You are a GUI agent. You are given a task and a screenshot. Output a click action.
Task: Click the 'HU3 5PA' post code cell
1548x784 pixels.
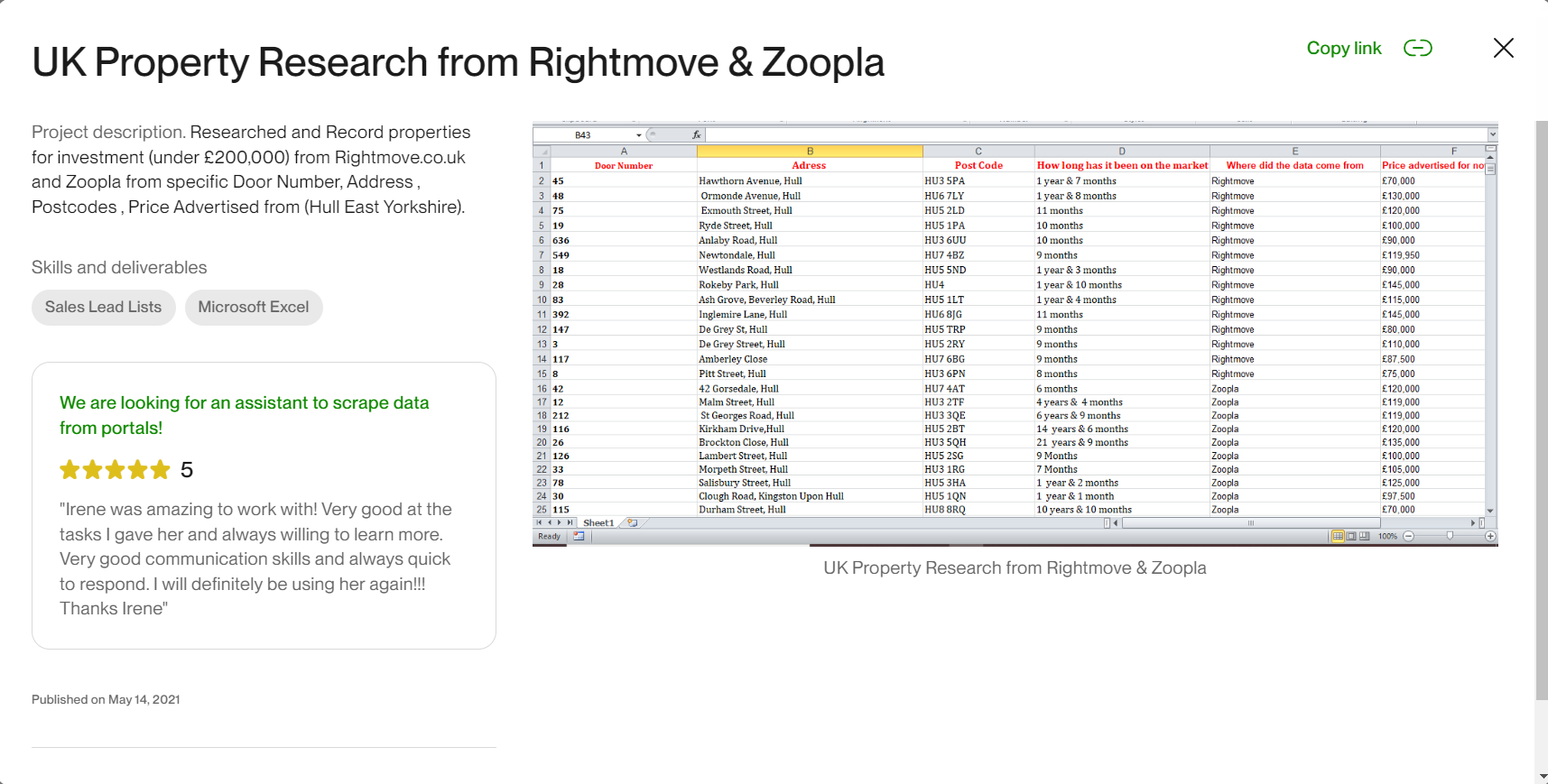(x=978, y=181)
